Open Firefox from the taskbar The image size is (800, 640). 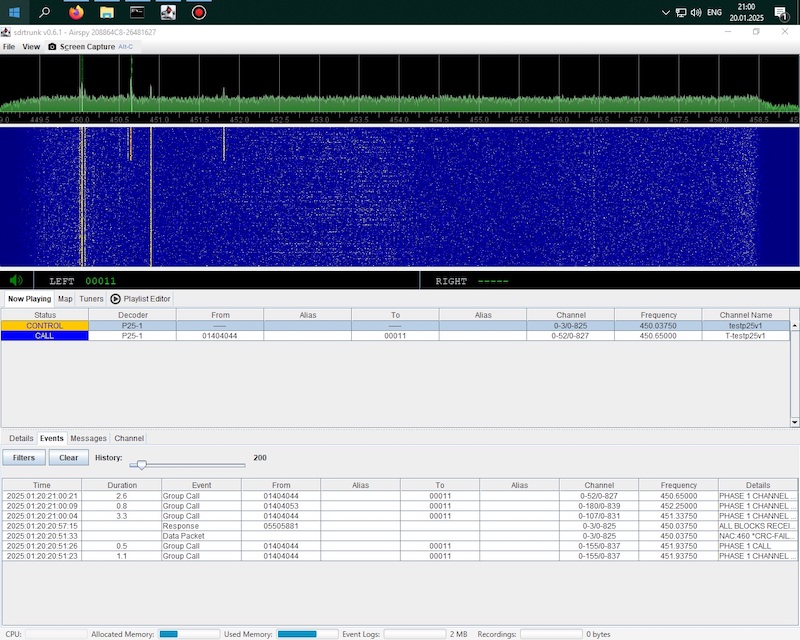77,13
